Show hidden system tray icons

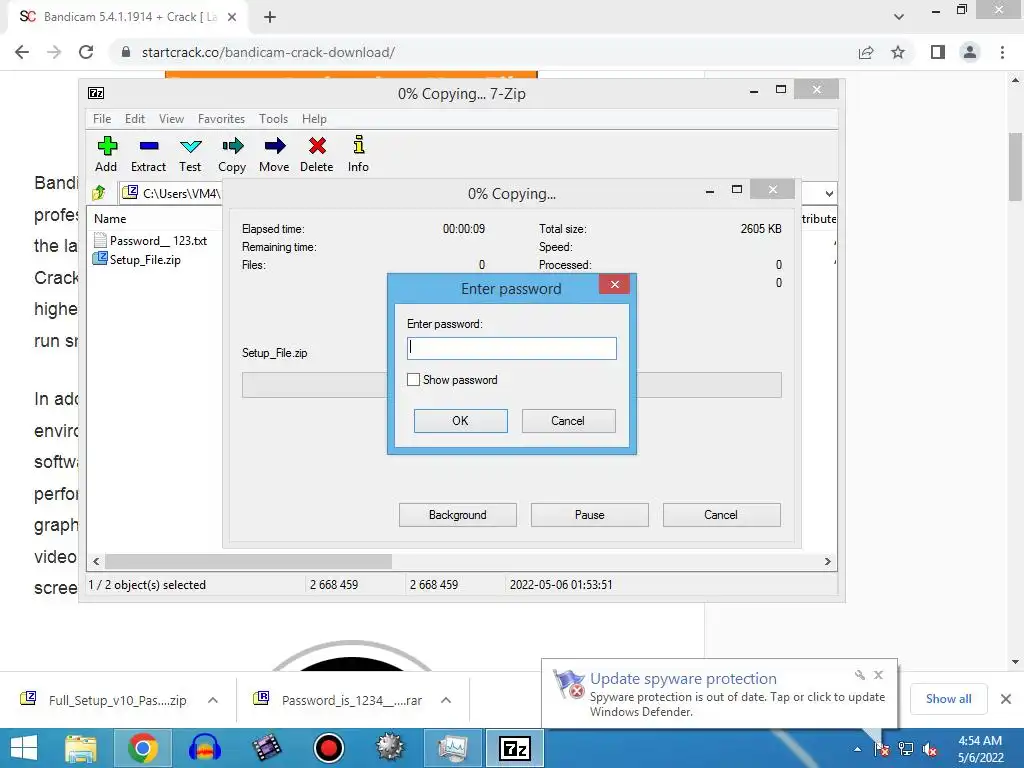pos(857,750)
